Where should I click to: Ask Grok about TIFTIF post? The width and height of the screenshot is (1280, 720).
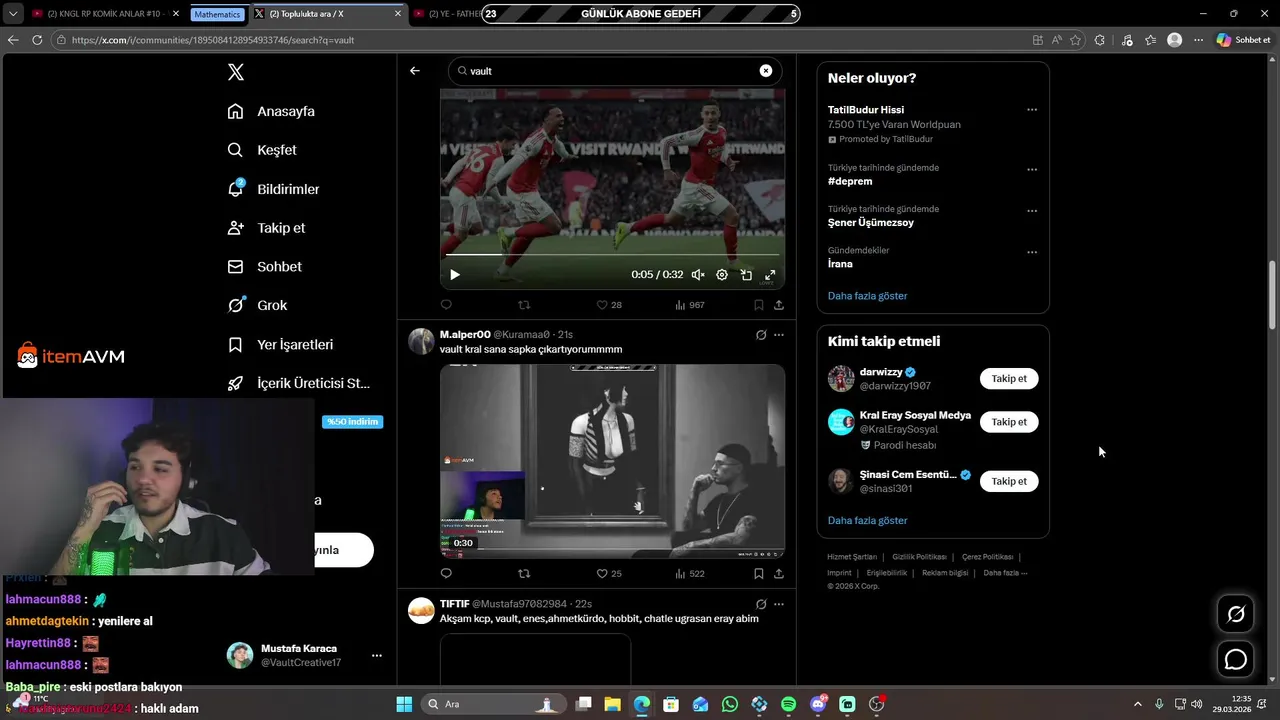(761, 604)
